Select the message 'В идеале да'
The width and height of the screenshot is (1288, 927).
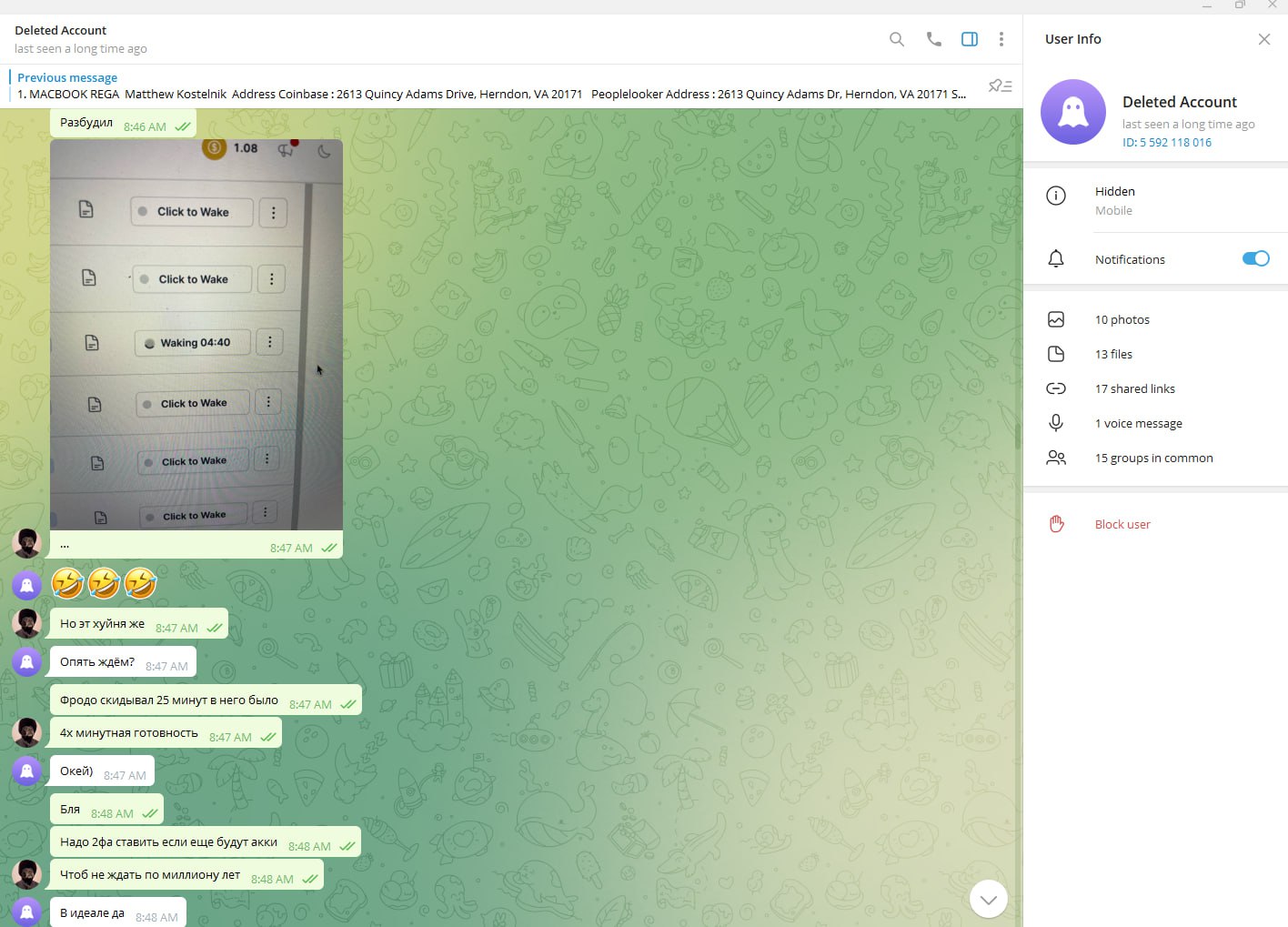point(118,912)
